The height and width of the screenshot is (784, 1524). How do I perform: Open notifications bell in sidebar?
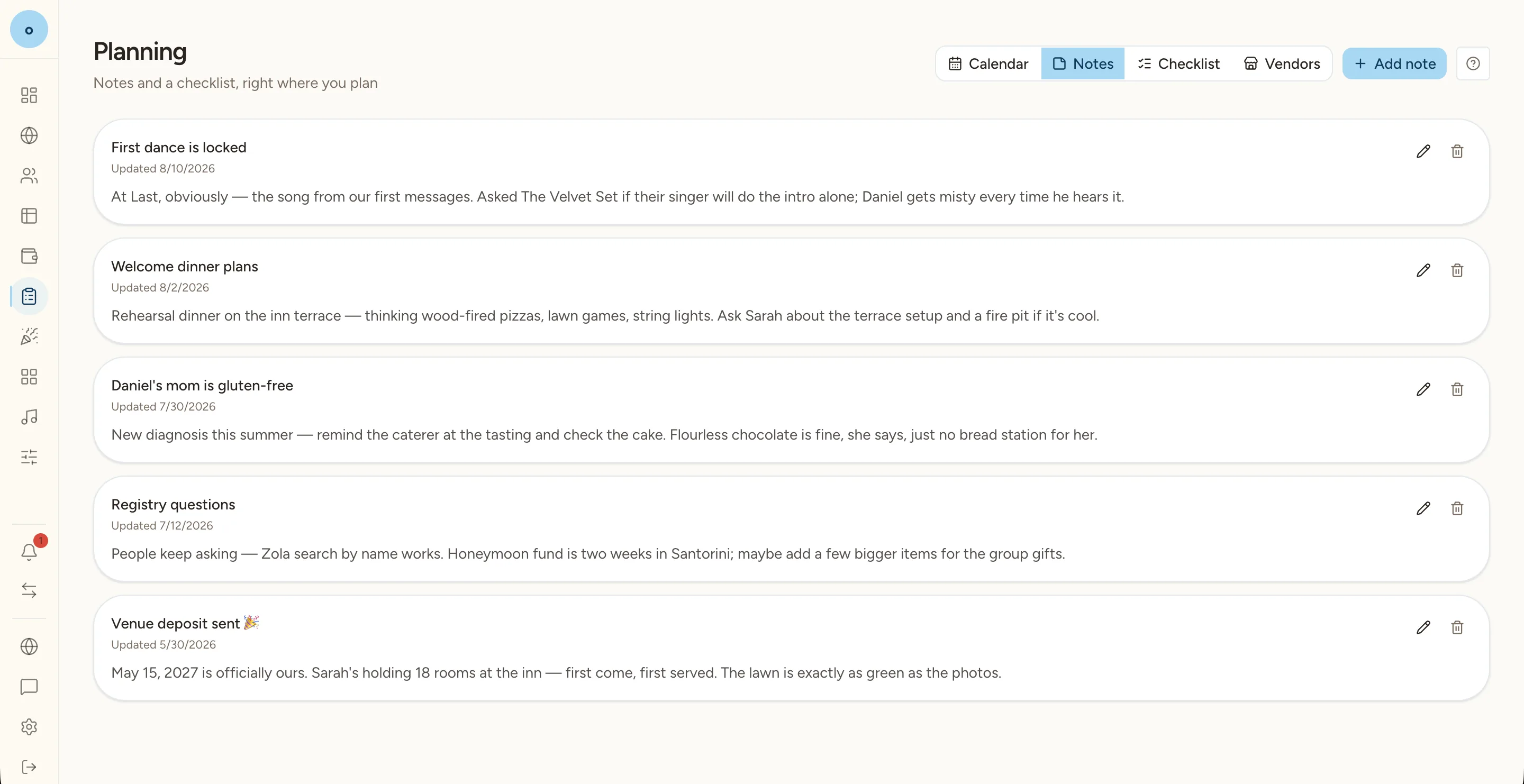pos(29,551)
